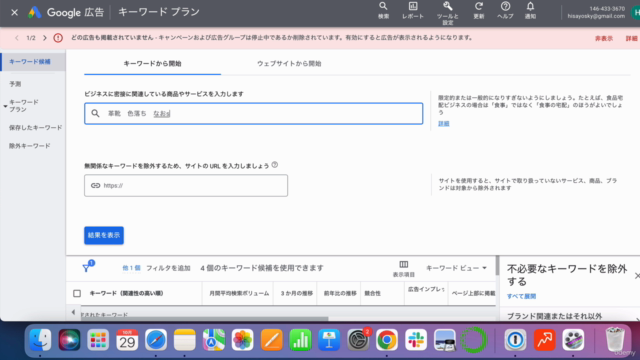Viewport: 640px width, 360px height.
Task: Open Pages from the dock
Action: [271, 340]
